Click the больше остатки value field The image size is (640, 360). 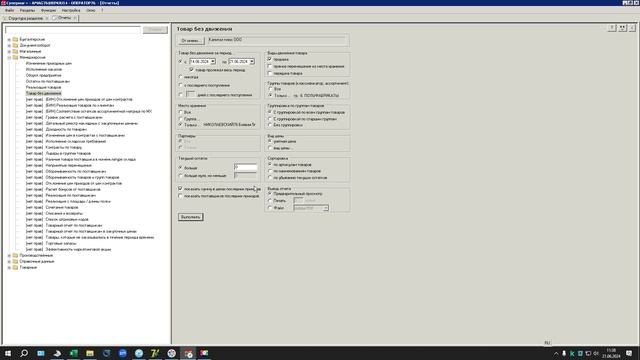[246, 167]
